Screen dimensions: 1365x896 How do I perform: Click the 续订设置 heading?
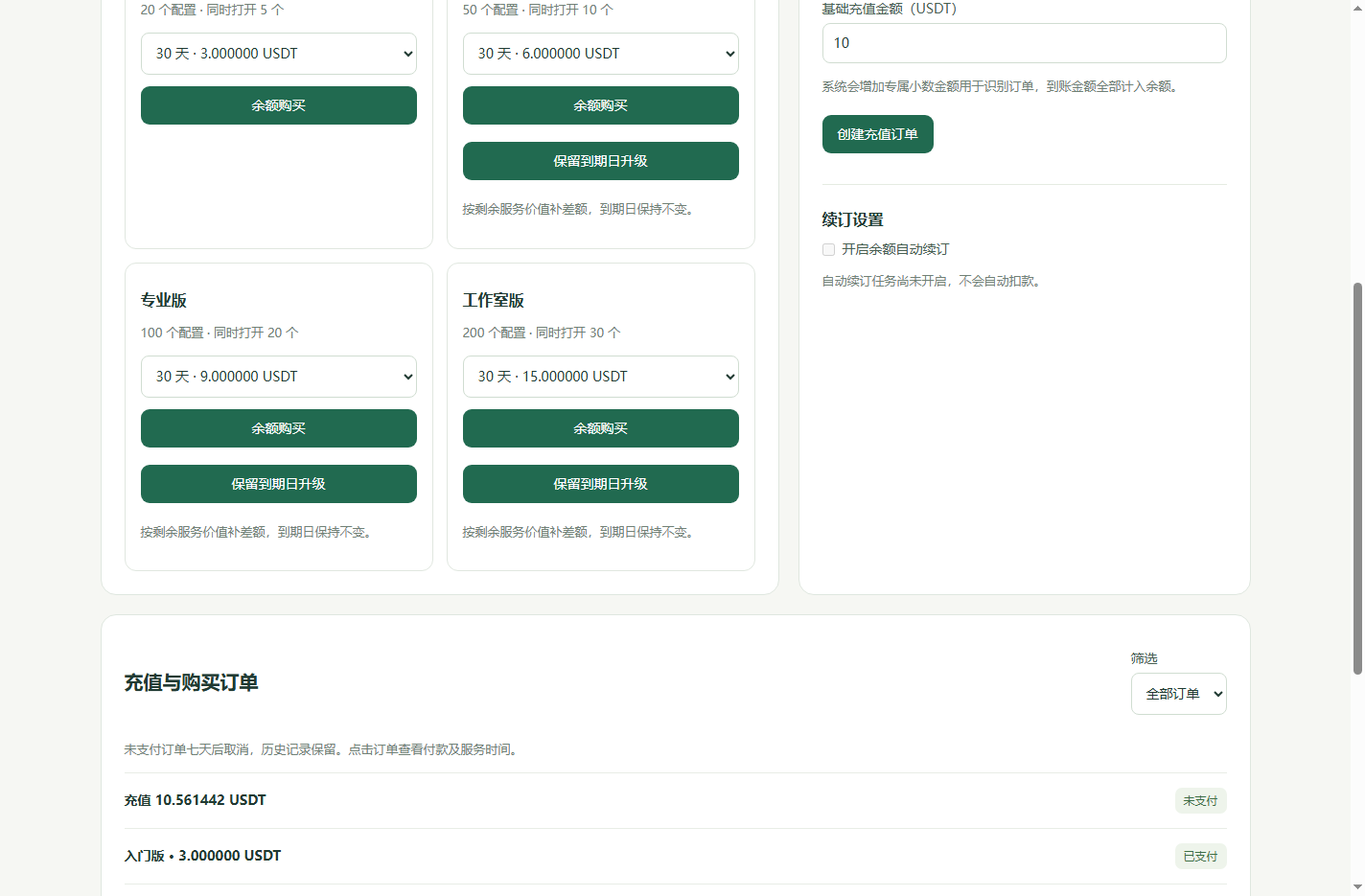853,220
